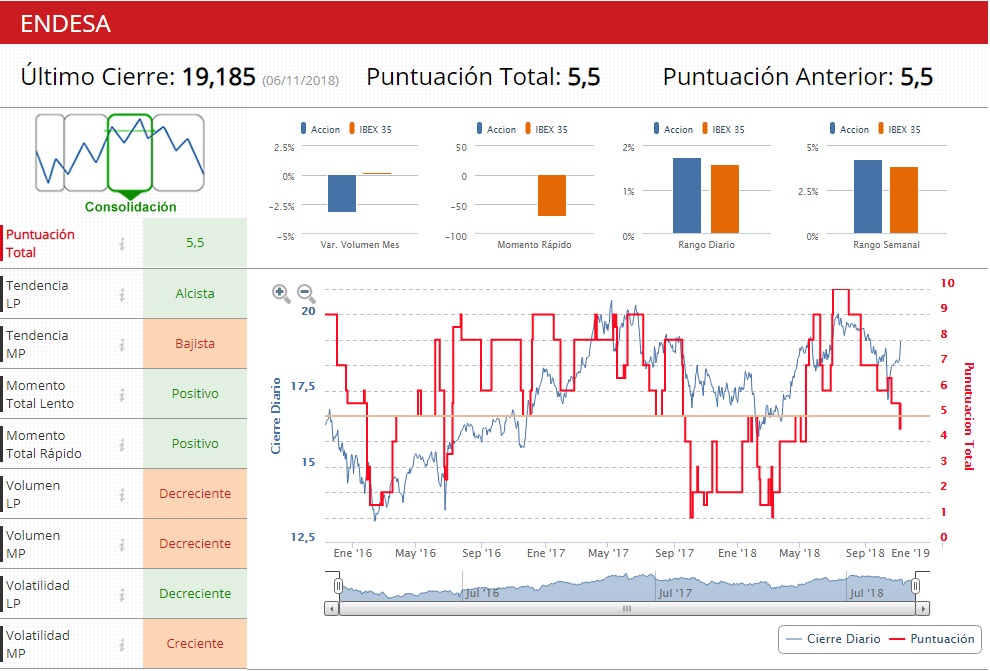The height and width of the screenshot is (671, 990).
Task: Zoom in on the price chart
Action: coord(281,293)
